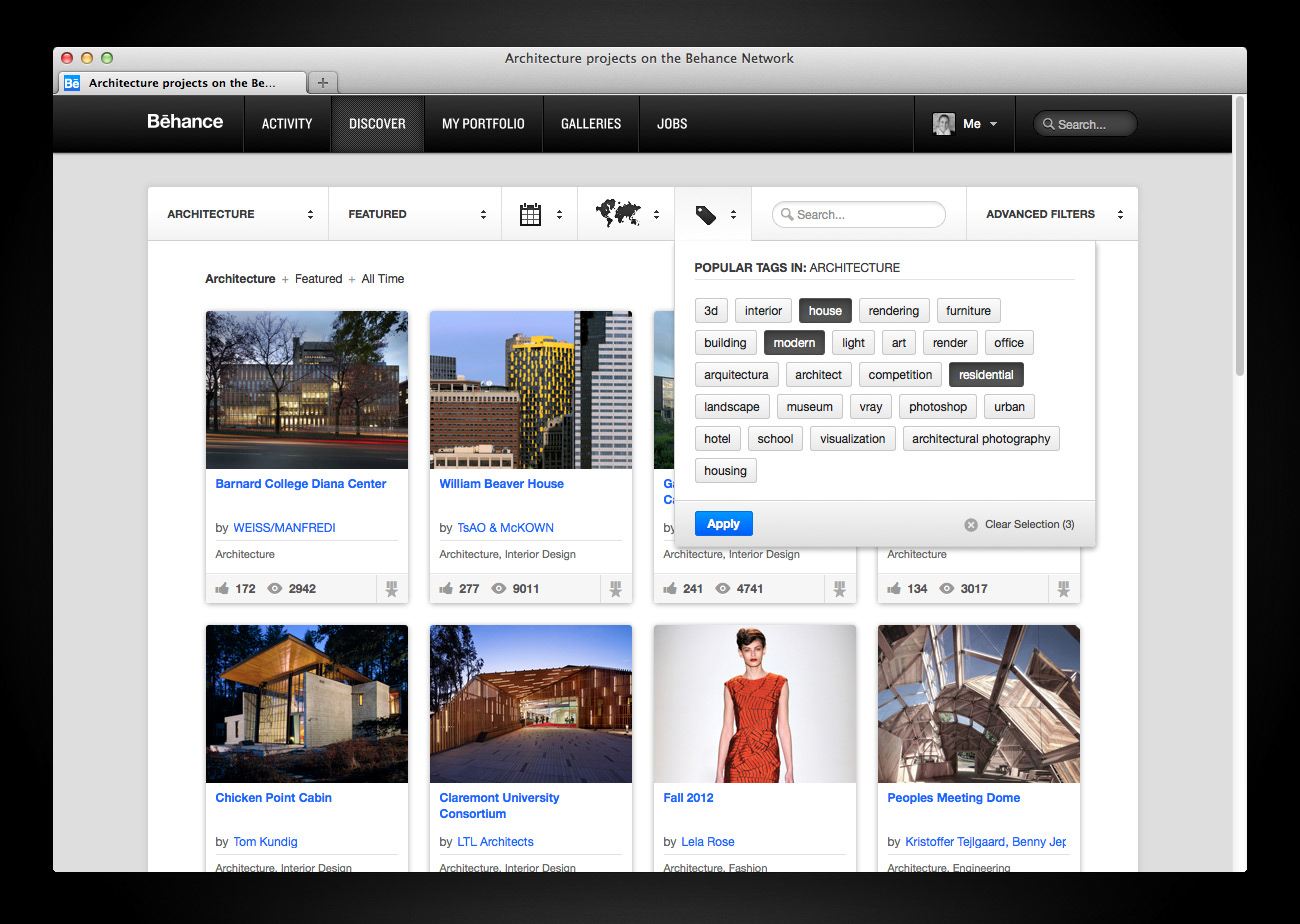The width and height of the screenshot is (1300, 924).
Task: Open the DISCOVER nav item
Action: click(377, 124)
